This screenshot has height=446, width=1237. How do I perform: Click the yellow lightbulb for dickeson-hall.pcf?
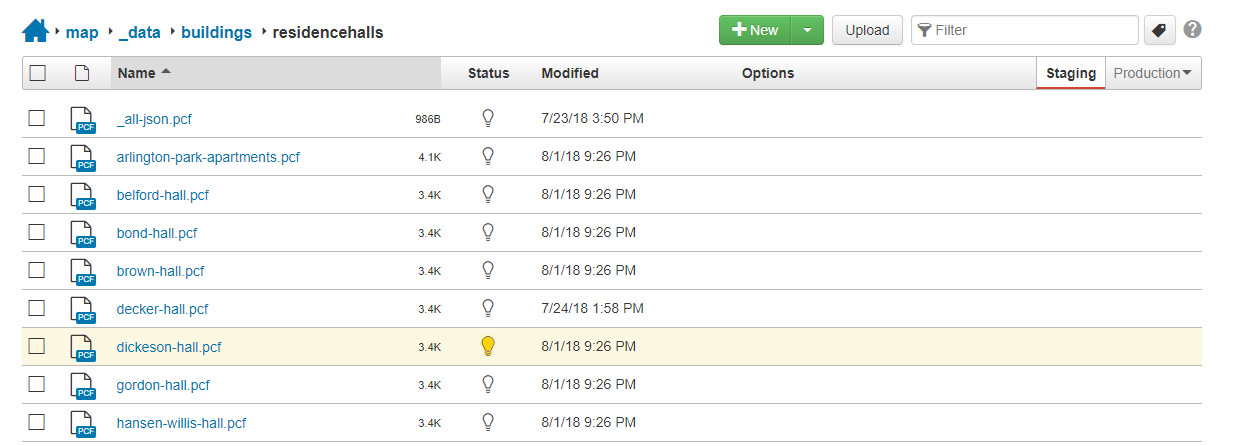coord(488,346)
